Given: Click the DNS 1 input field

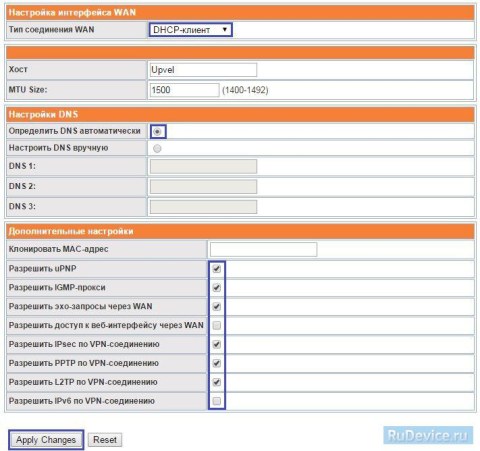Looking at the screenshot, I should tap(203, 166).
